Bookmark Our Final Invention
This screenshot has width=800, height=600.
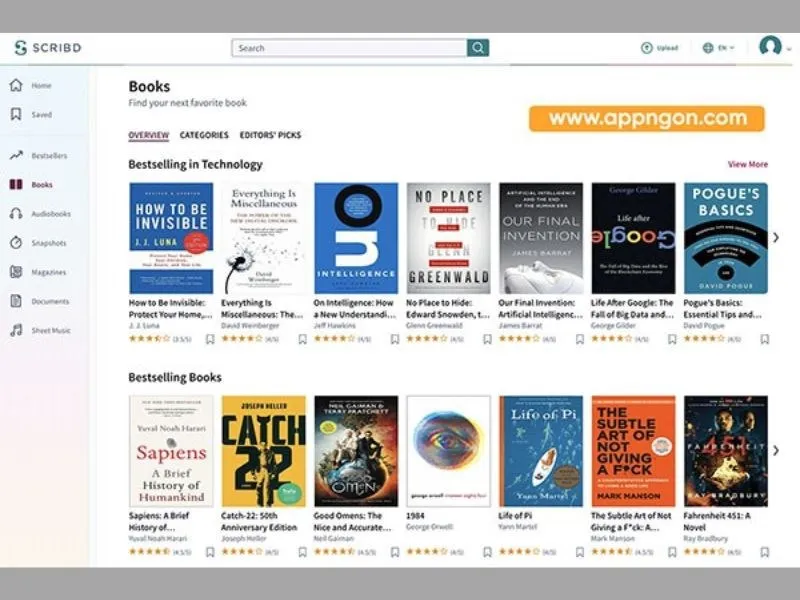point(580,339)
